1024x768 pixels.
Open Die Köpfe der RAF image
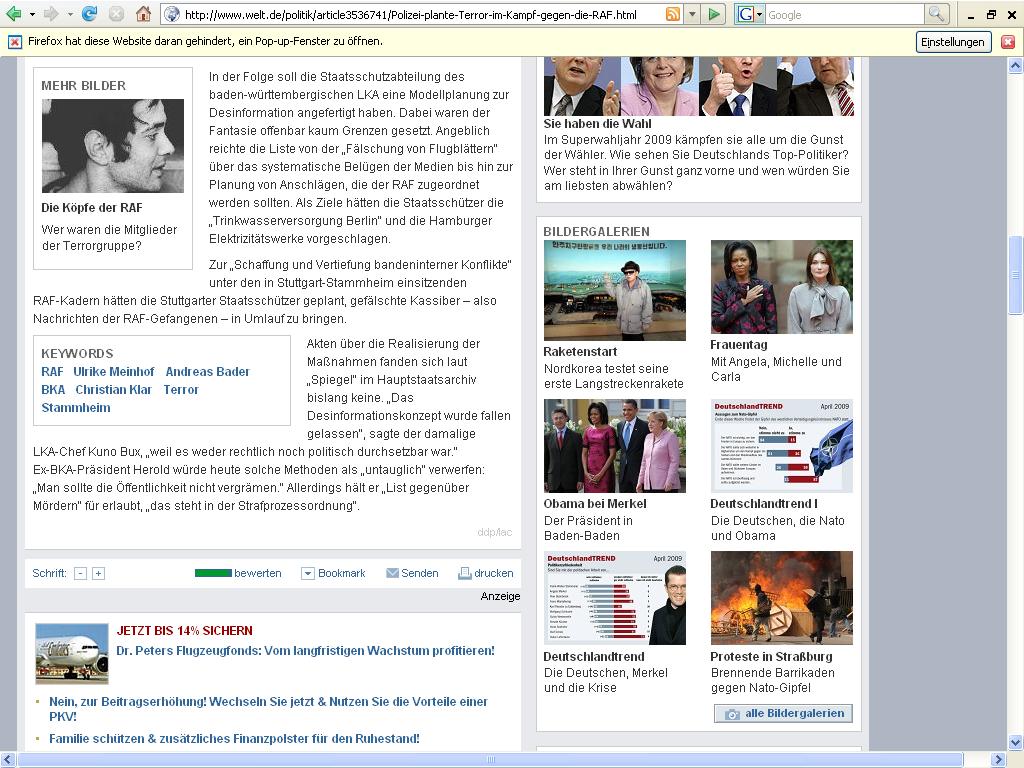(113, 146)
